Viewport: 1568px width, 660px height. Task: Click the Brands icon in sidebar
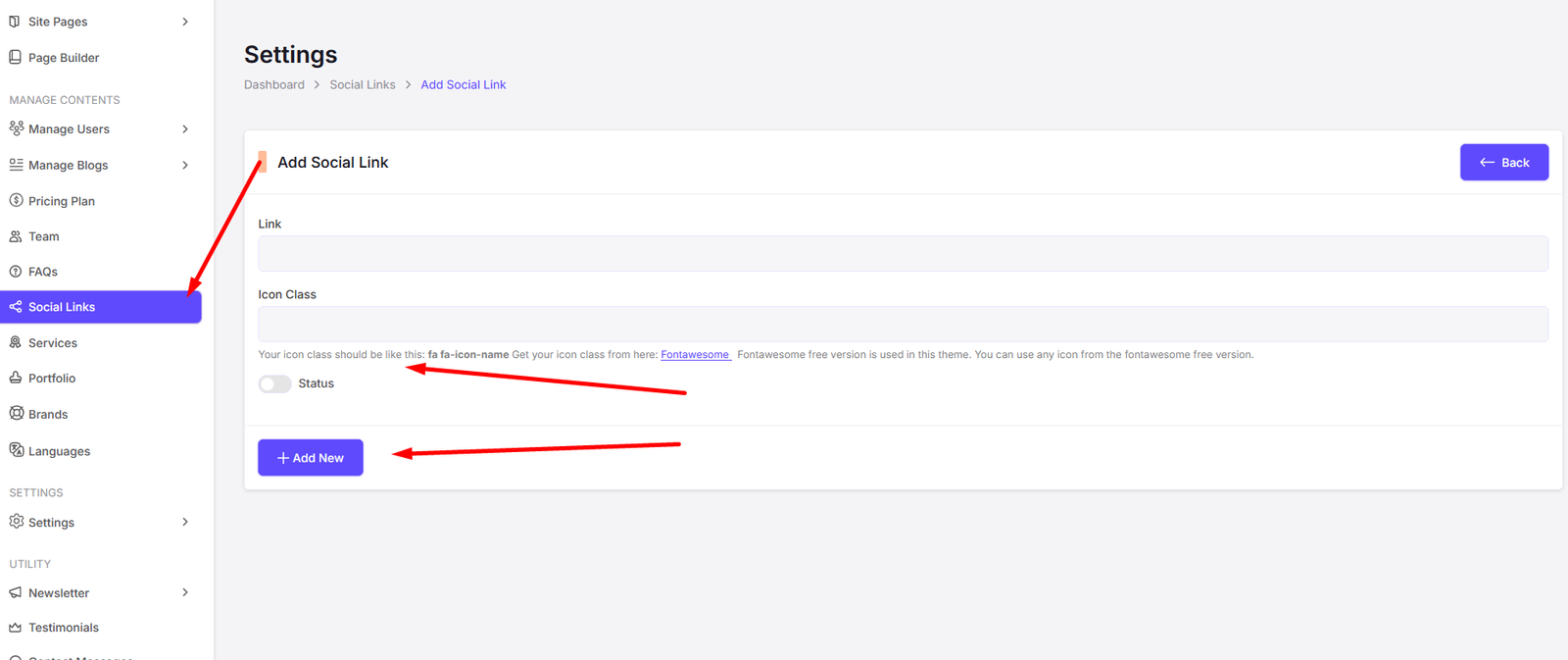[17, 414]
